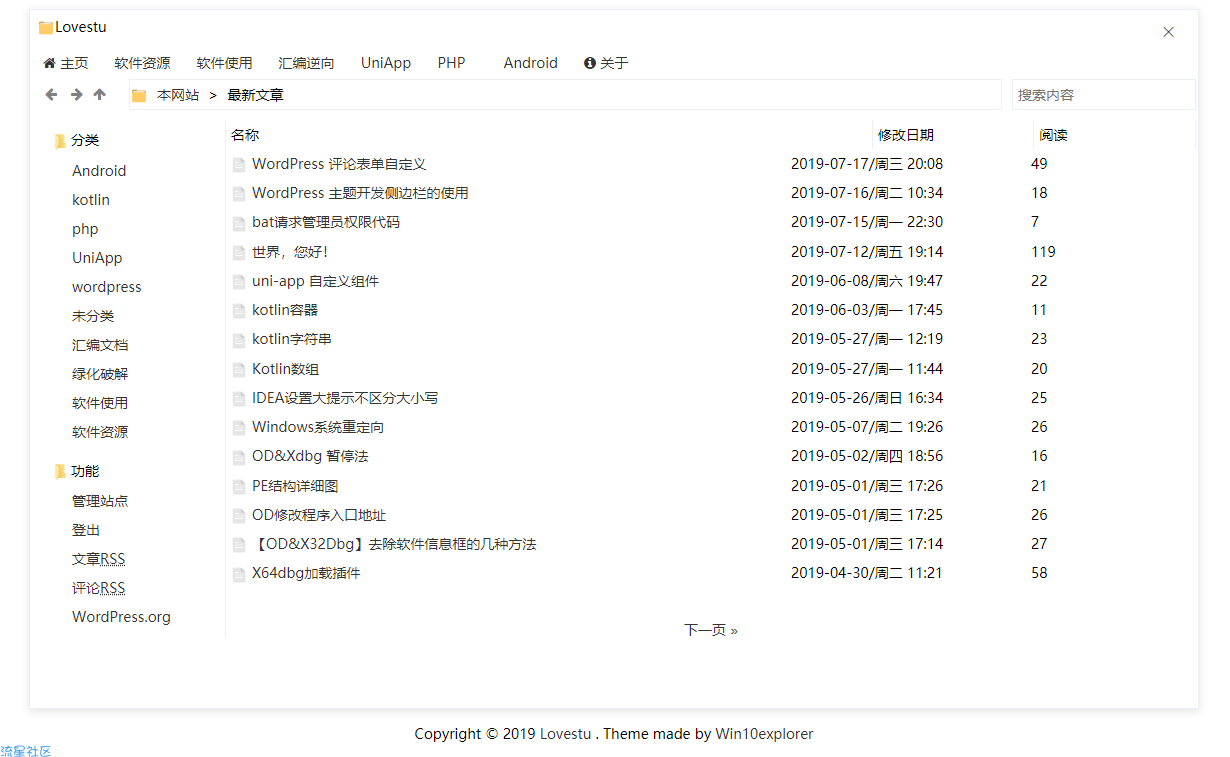Click the Lovestu title folder icon
This screenshot has height=757, width=1230.
(x=46, y=27)
